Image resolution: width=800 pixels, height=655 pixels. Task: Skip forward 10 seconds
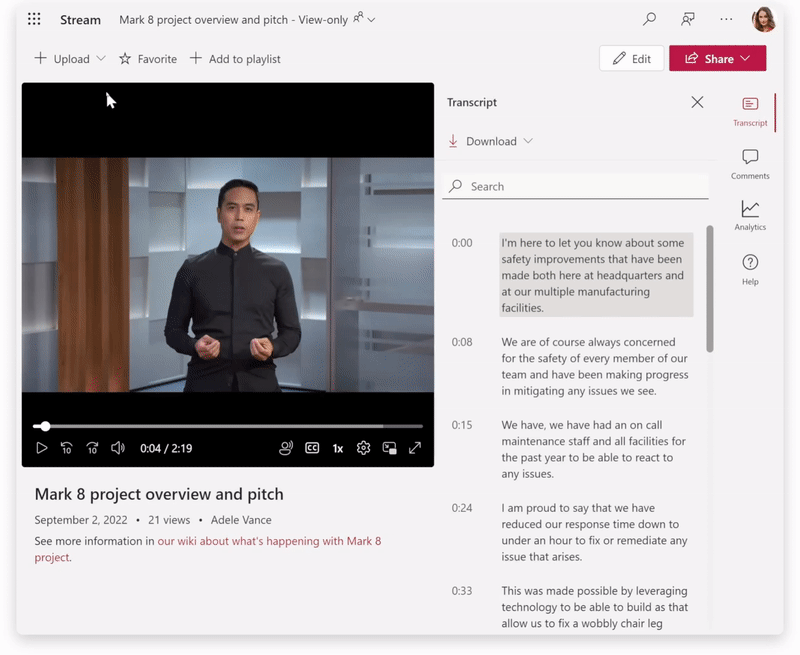point(92,448)
